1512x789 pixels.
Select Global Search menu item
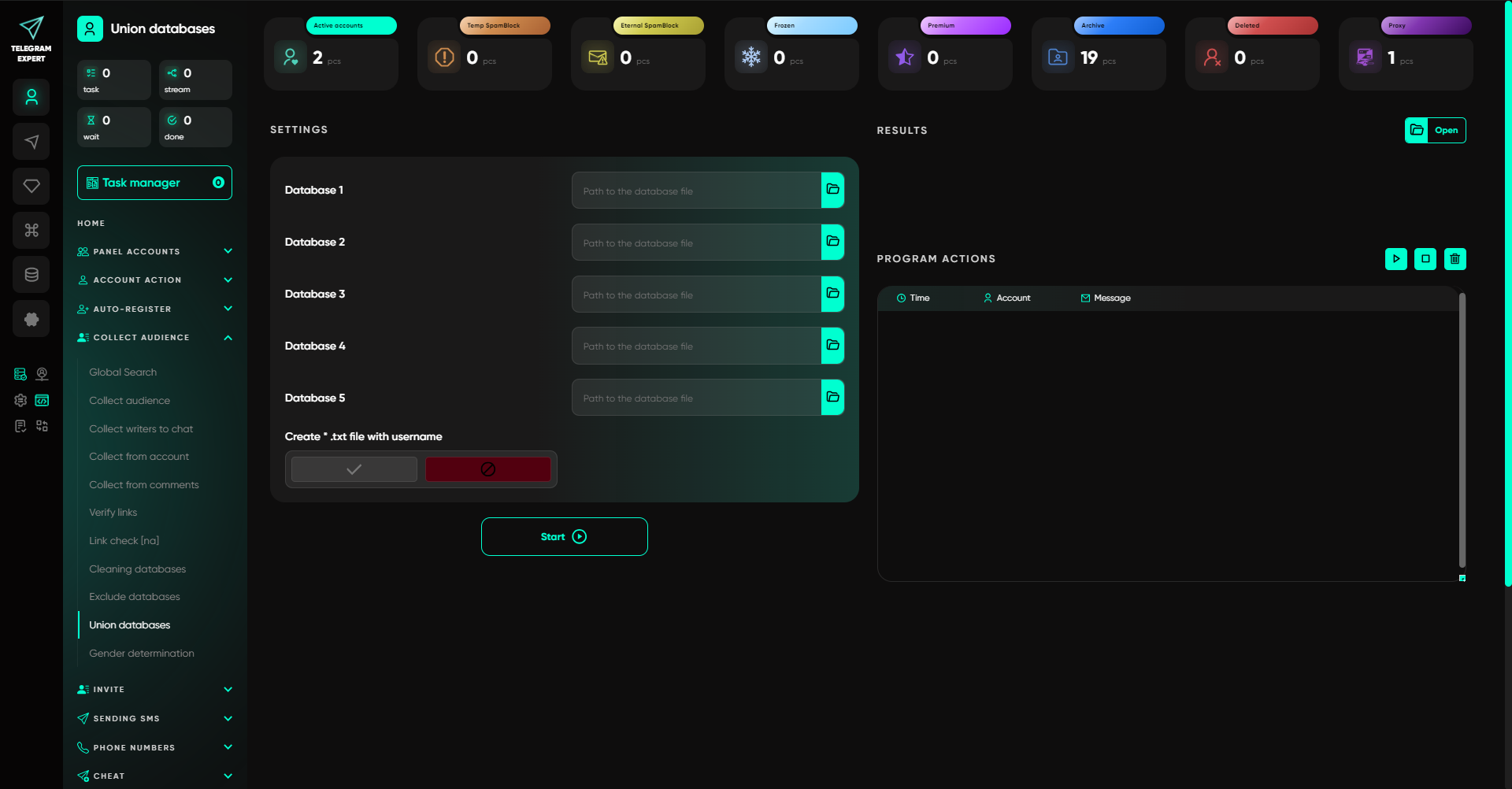123,372
